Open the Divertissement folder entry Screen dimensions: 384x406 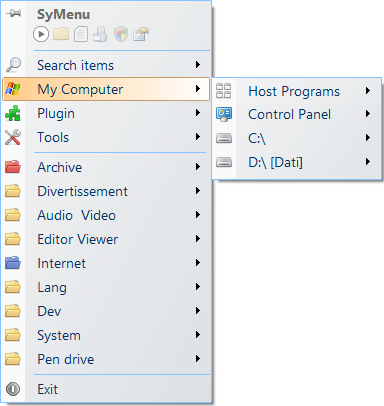[x=106, y=191]
